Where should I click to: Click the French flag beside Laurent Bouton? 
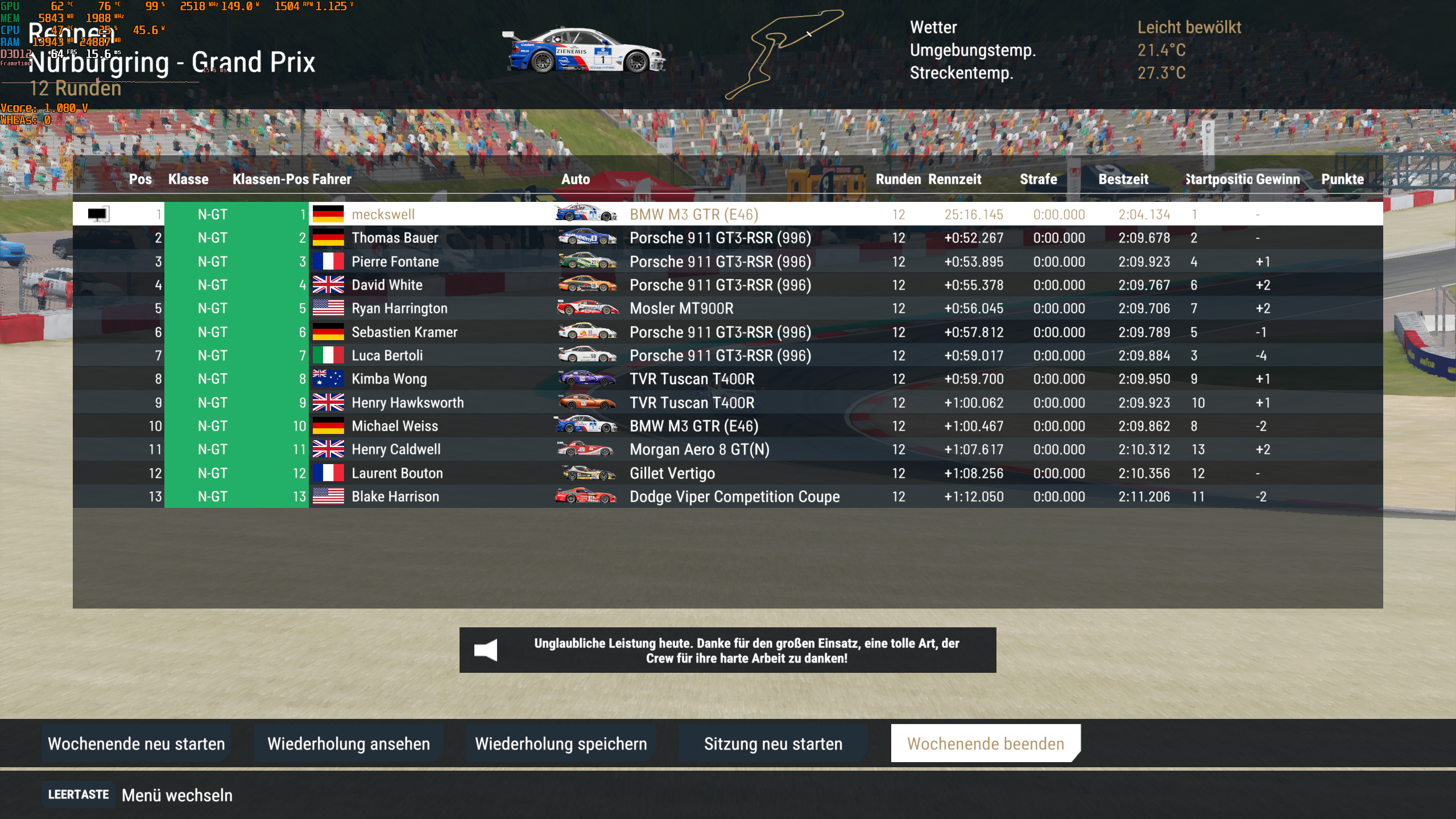[328, 473]
